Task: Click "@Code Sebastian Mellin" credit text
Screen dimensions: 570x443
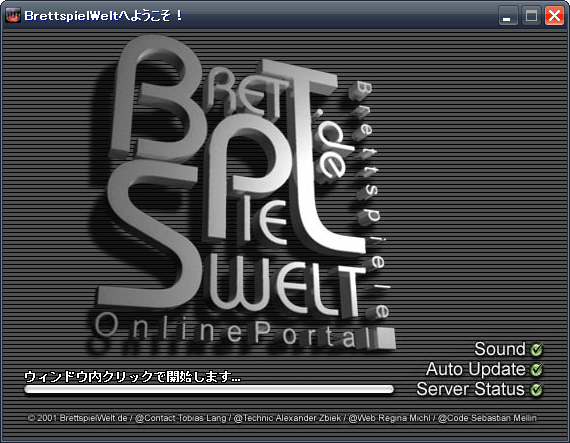Action: pos(487,418)
